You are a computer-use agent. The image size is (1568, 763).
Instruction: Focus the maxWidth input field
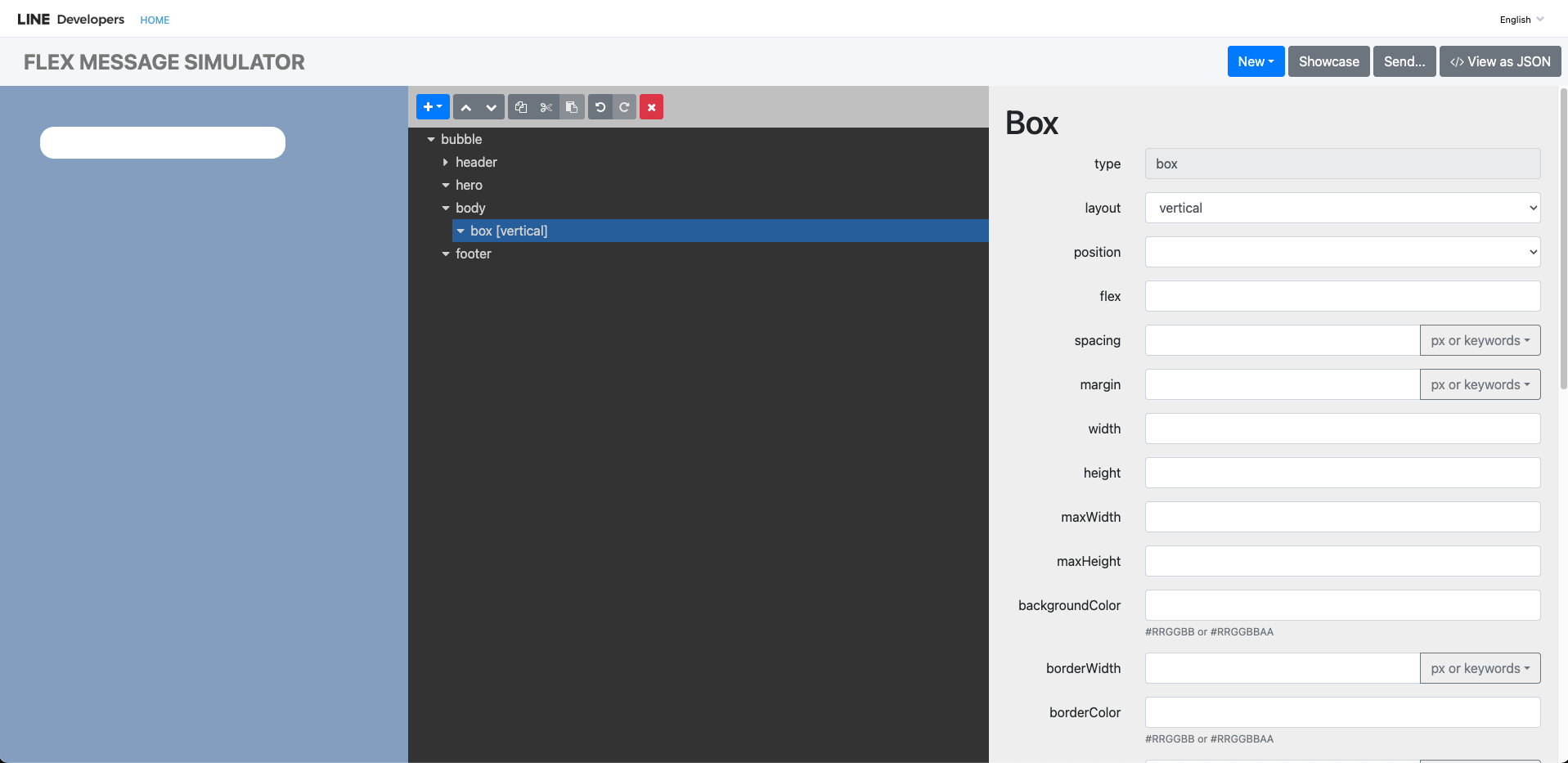point(1342,517)
